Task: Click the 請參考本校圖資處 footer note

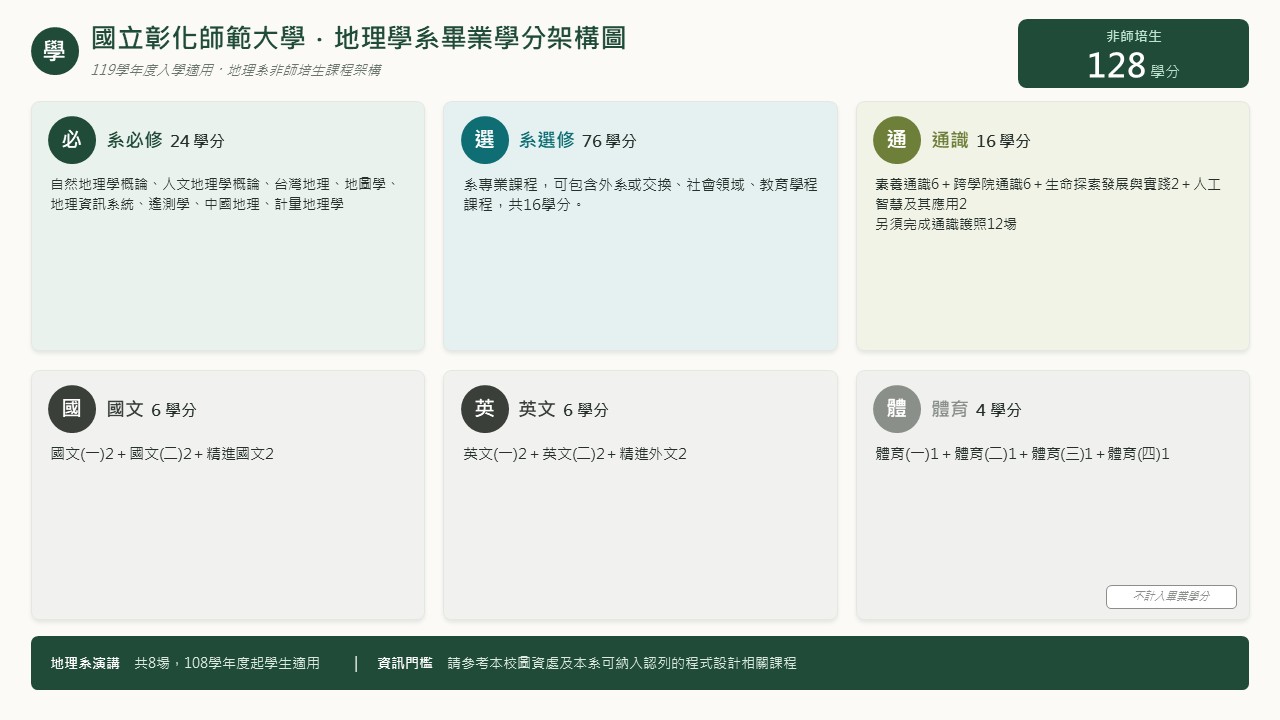Action: tap(622, 663)
